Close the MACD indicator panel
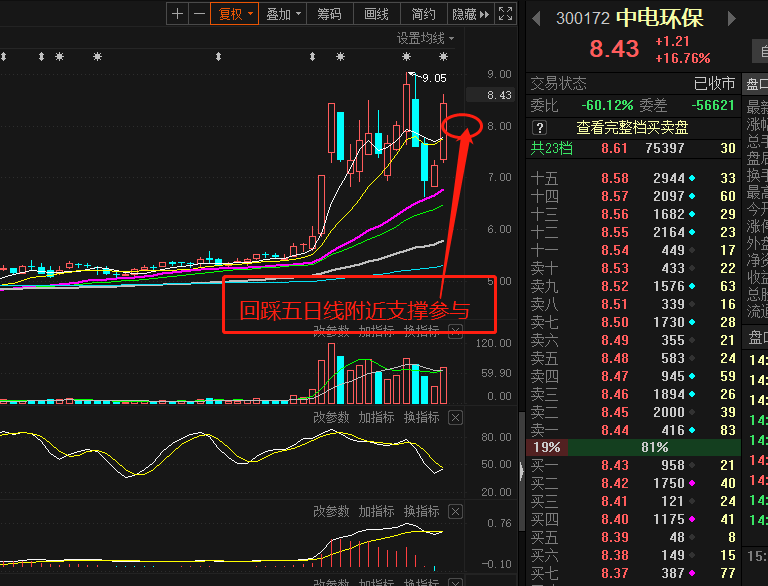768x586 pixels. (x=456, y=512)
